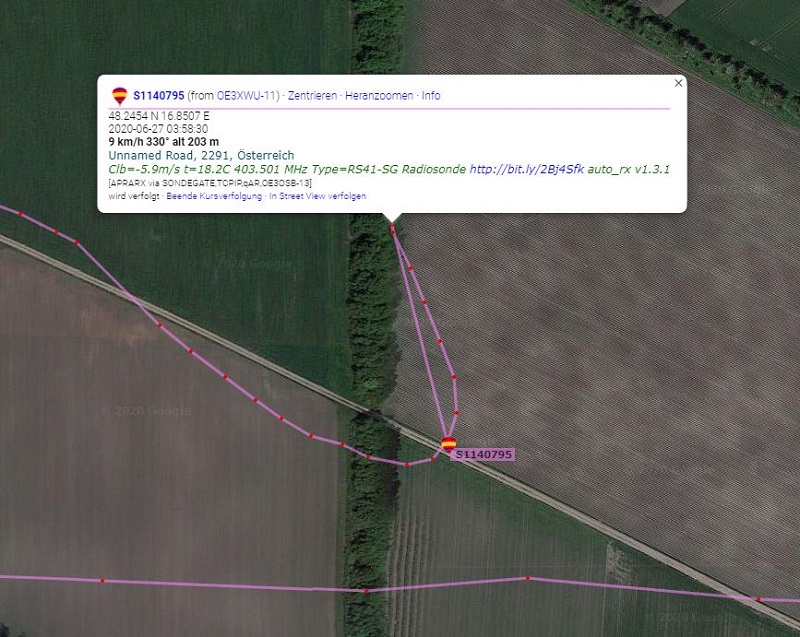
Task: Select the balloon marker on the map
Action: pos(448,444)
